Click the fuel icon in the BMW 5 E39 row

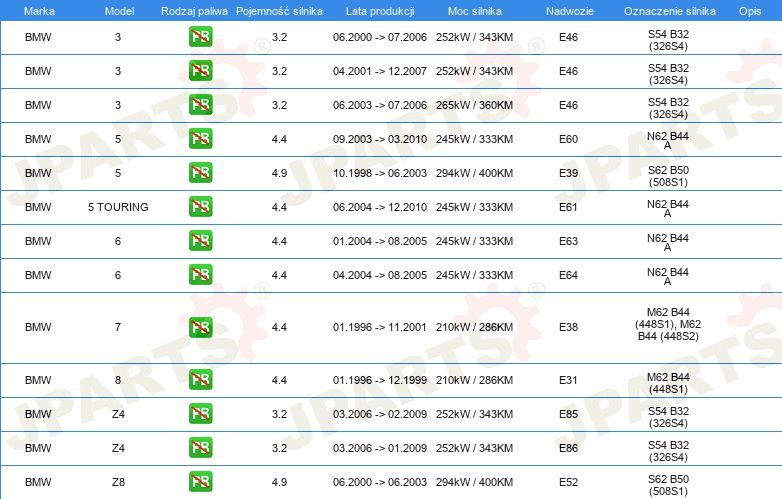tap(200, 173)
